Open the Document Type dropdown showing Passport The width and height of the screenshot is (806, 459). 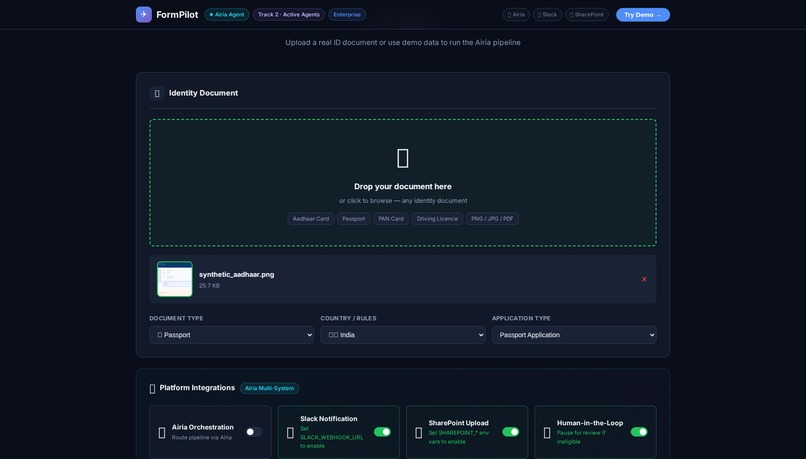[231, 335]
